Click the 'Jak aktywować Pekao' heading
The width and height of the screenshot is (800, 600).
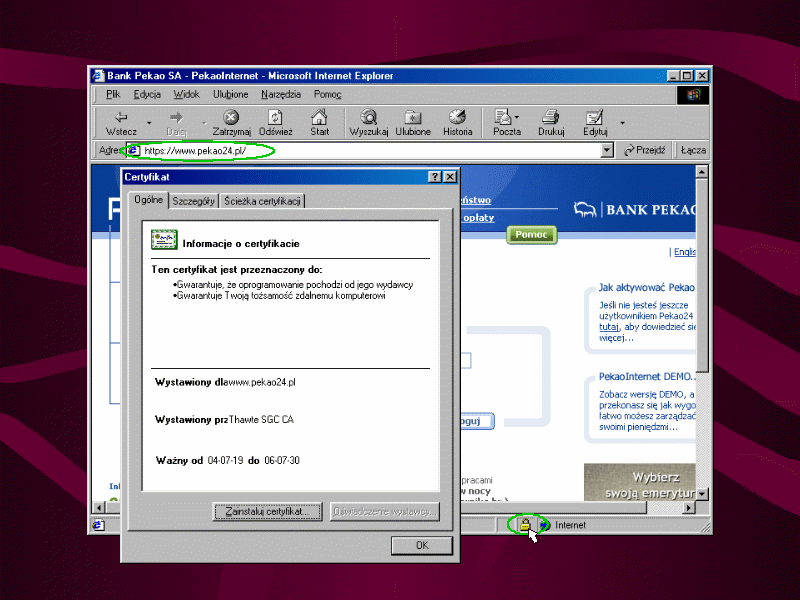point(646,288)
